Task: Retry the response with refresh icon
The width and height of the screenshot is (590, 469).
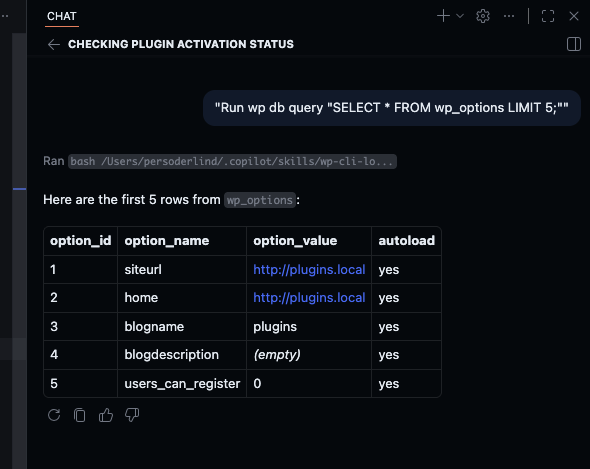Action: tap(54, 415)
